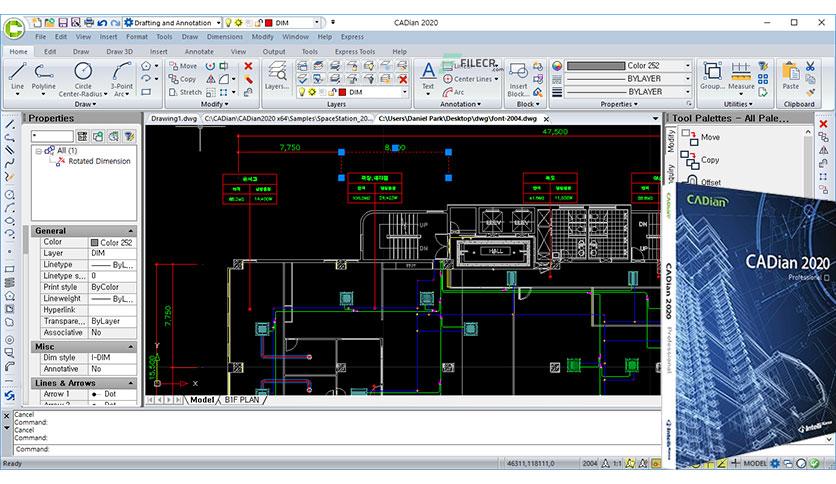
Task: Select the Line drawing tool
Action: [17, 76]
